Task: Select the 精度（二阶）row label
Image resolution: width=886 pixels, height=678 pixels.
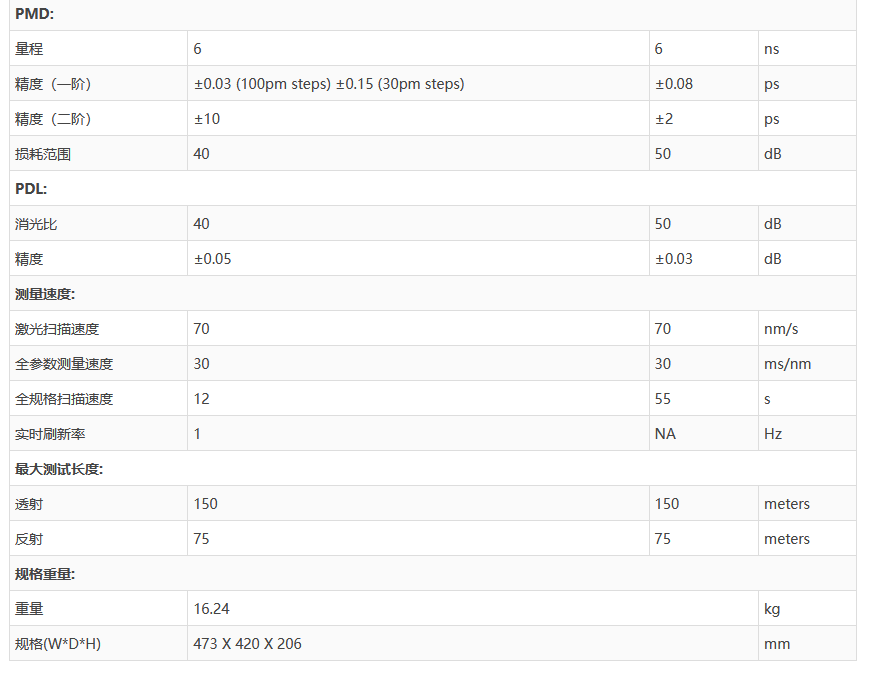Action: [54, 119]
